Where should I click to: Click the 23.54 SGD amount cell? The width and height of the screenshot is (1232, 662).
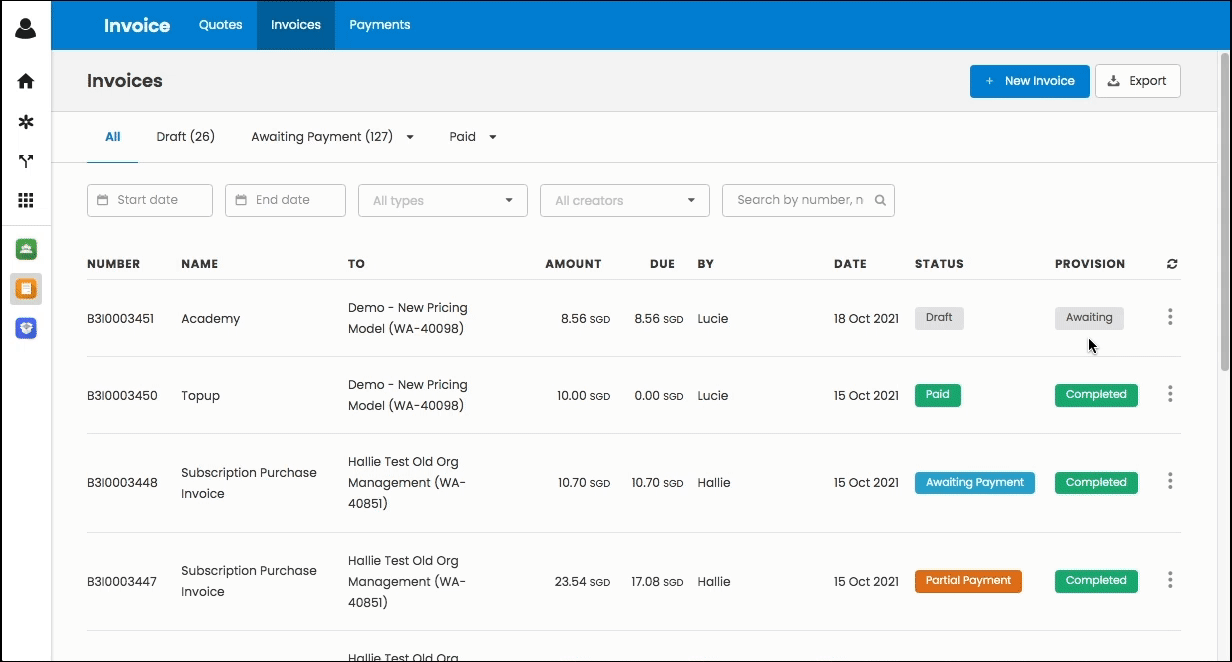point(584,582)
